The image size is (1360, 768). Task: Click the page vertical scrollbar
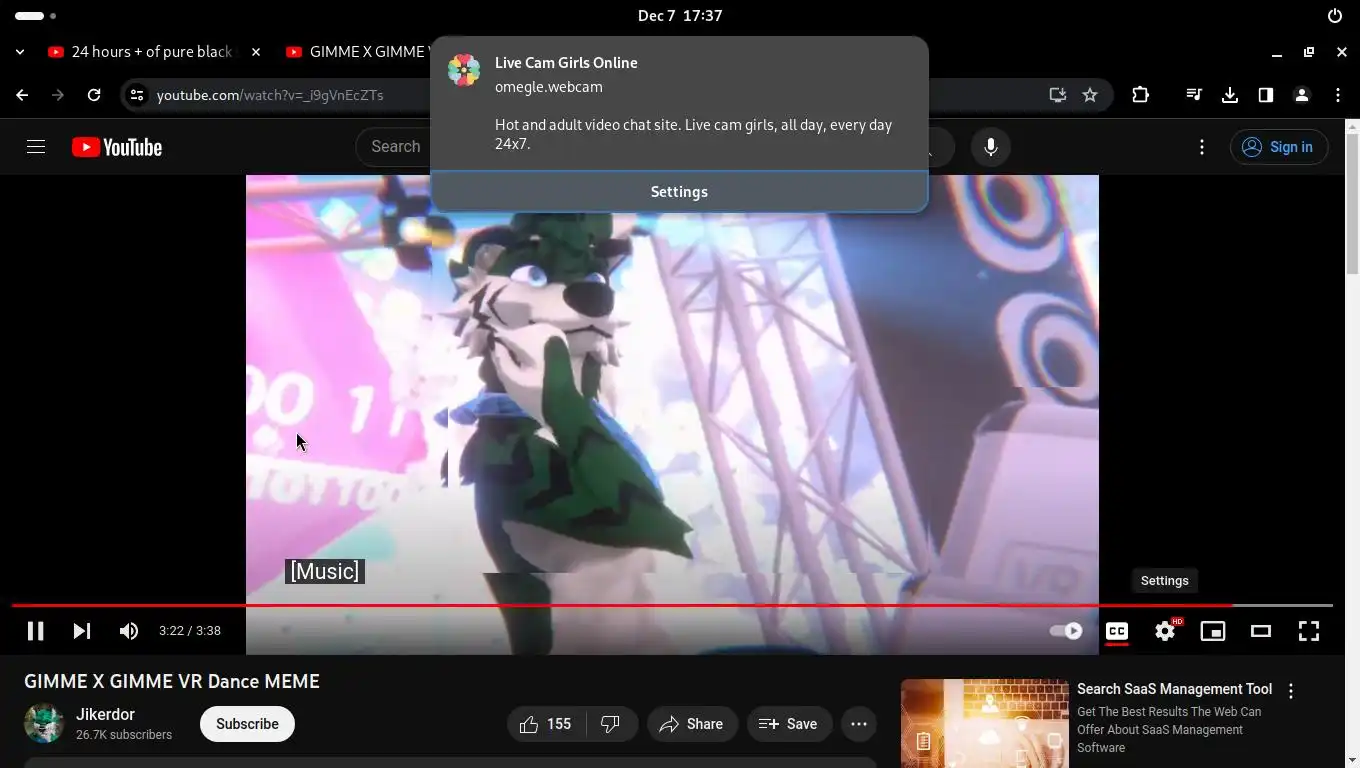click(x=1352, y=203)
